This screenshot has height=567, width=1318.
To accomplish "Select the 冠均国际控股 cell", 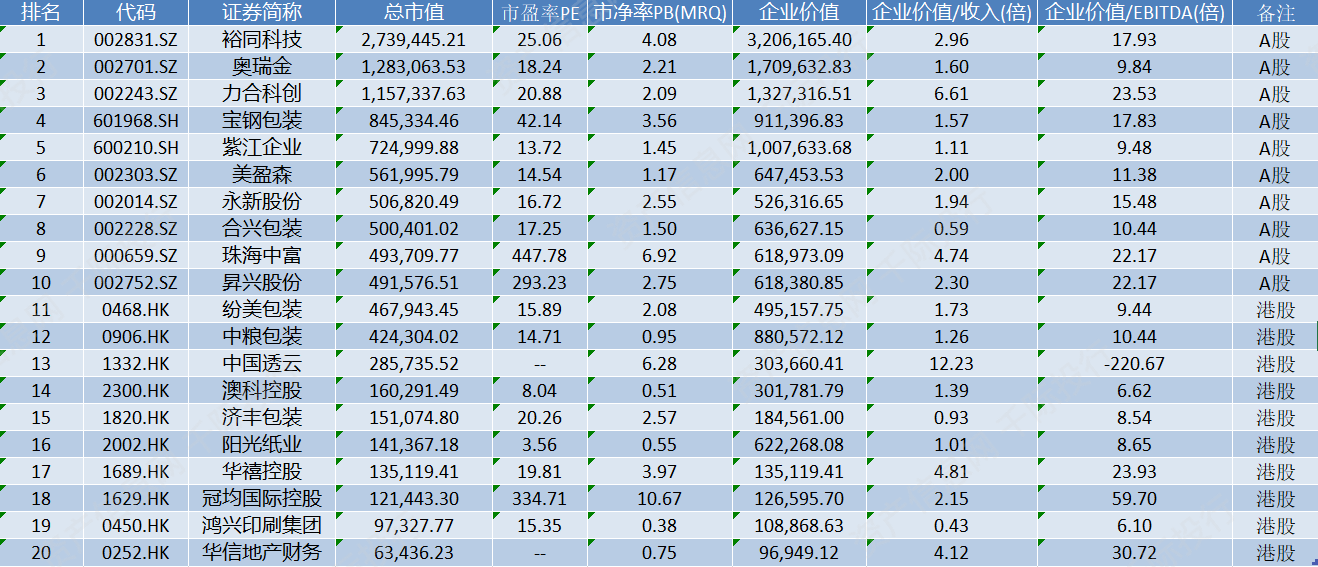I will click(x=261, y=499).
